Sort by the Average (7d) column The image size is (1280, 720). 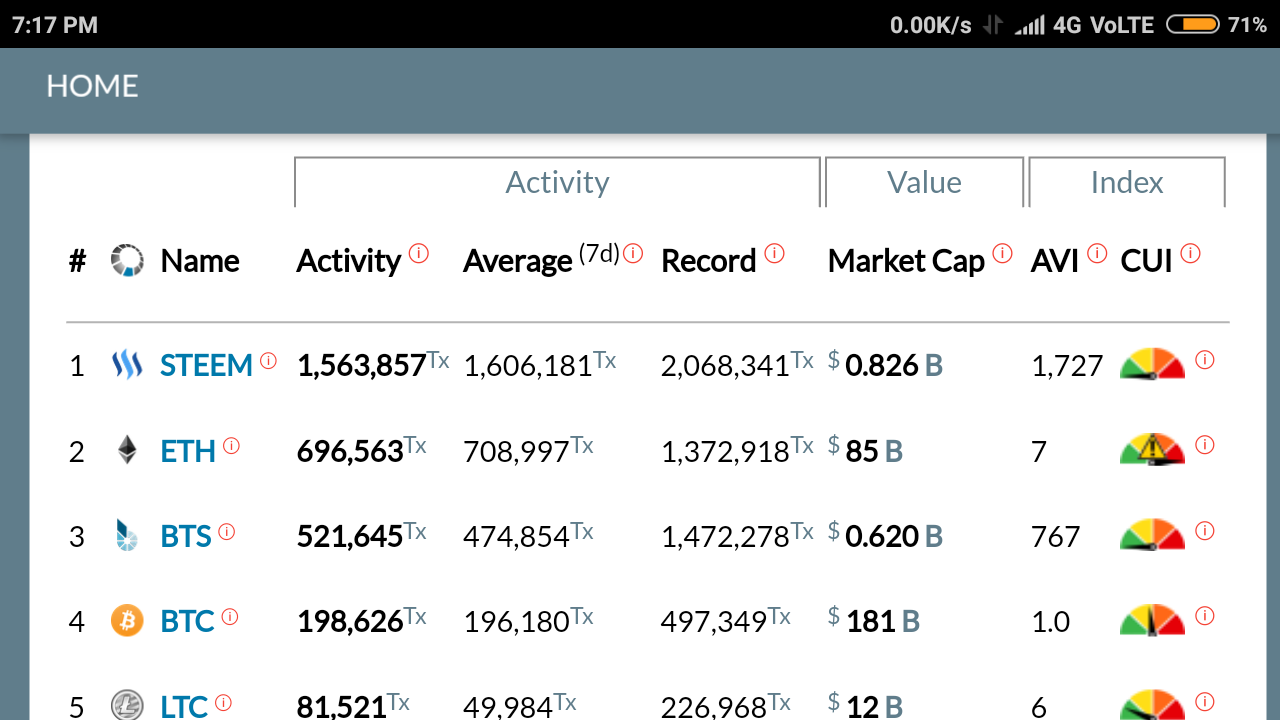pos(541,259)
